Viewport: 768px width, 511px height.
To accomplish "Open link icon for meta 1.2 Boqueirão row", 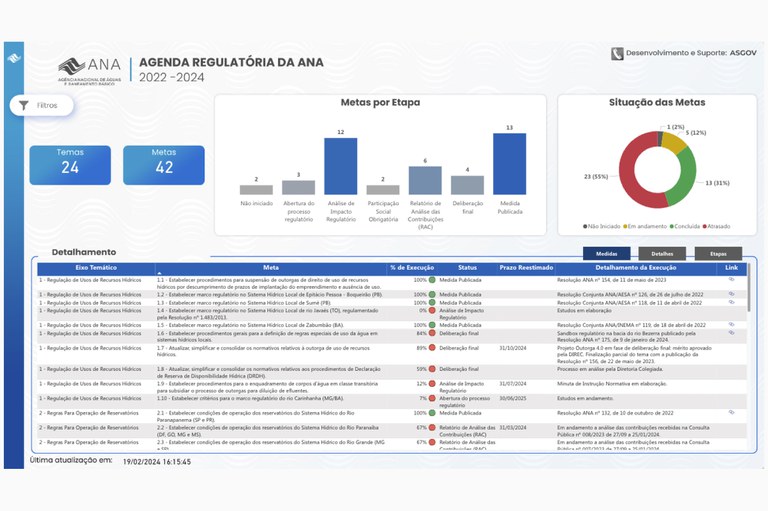I will tap(731, 295).
